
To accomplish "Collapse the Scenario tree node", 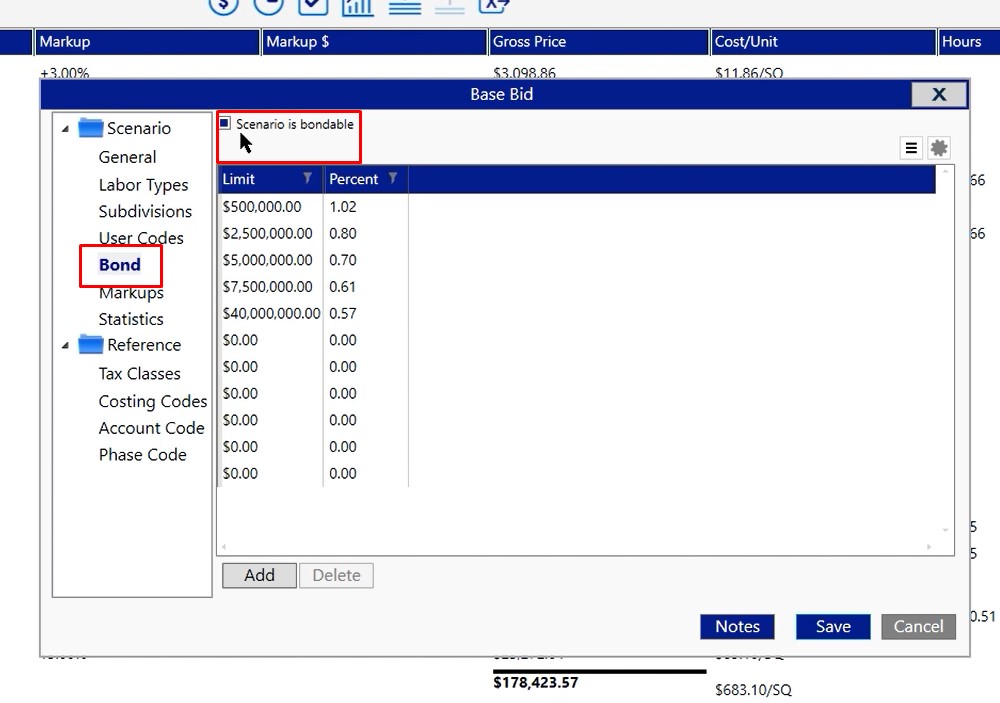I will point(66,129).
